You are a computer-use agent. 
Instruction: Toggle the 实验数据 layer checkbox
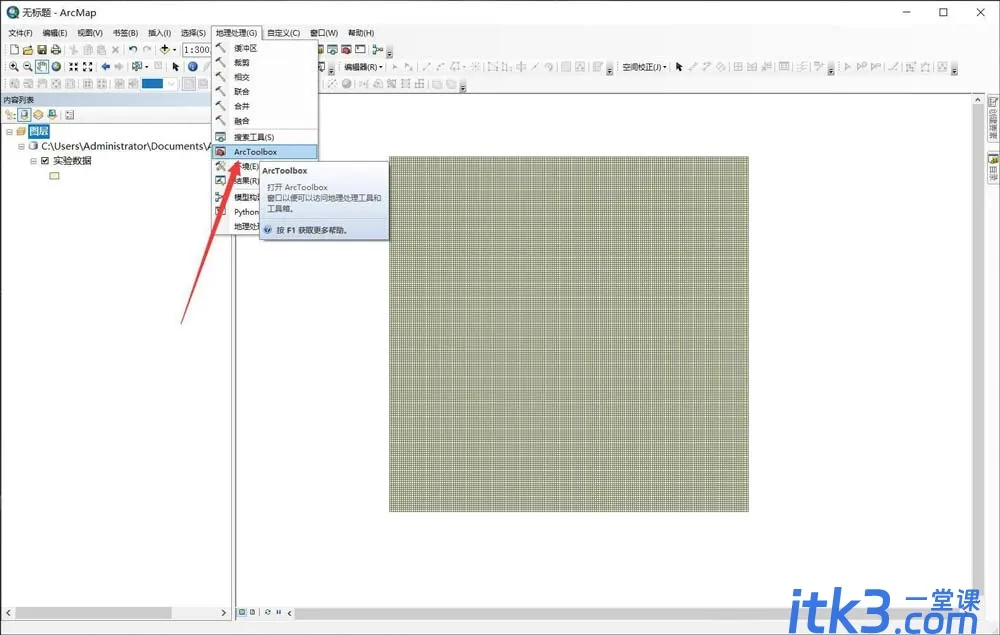45,161
